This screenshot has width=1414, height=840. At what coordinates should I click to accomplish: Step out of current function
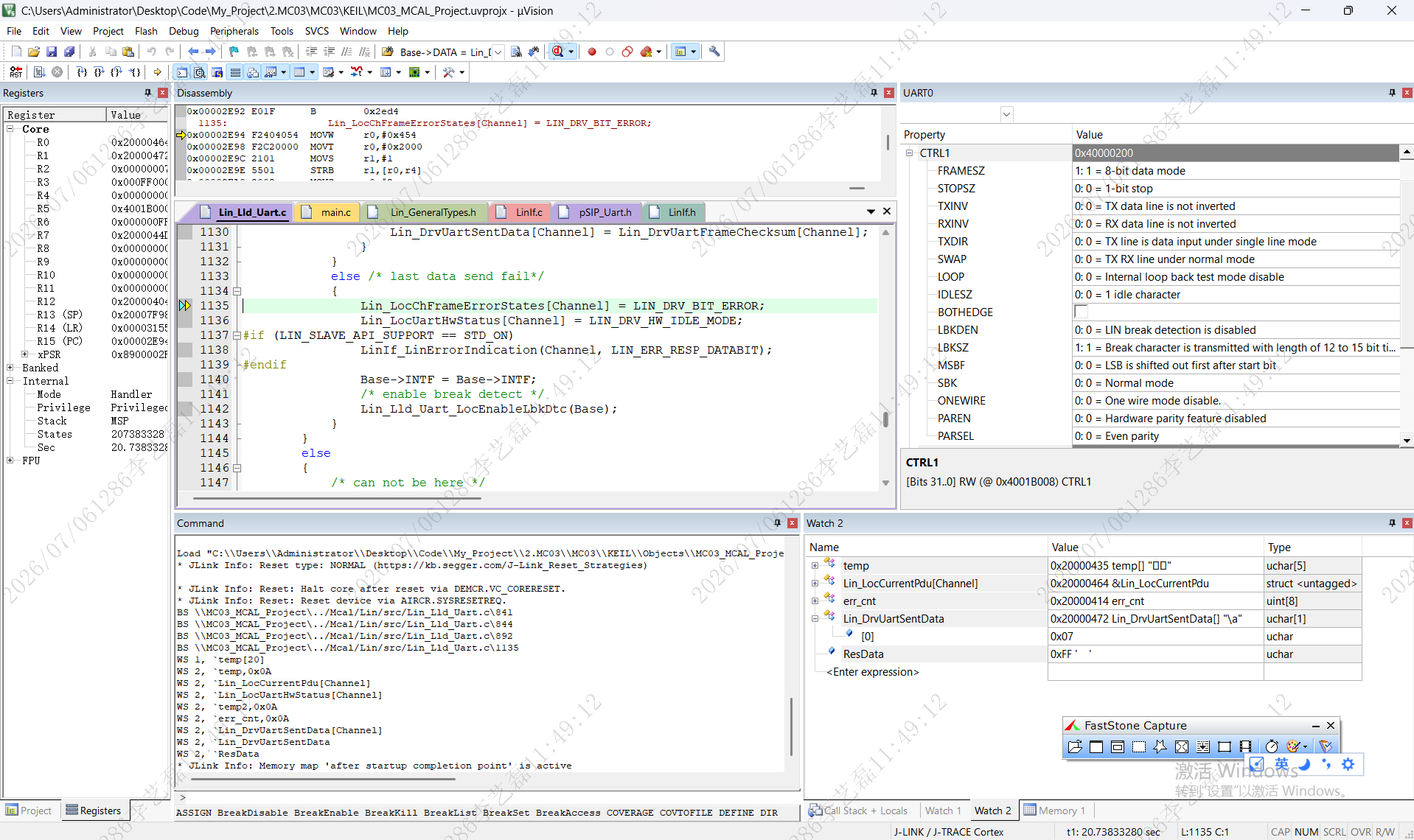tap(117, 72)
